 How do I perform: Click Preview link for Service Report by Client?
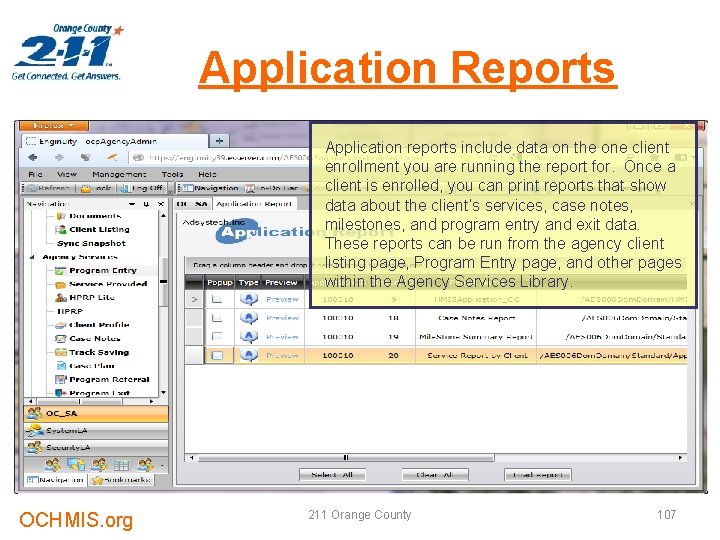click(282, 355)
